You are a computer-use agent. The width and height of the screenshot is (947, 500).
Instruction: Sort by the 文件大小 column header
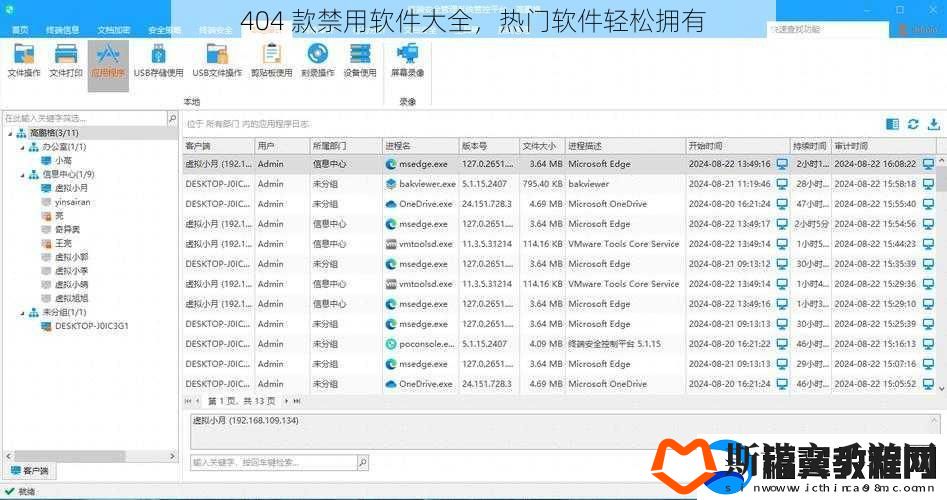click(x=542, y=146)
